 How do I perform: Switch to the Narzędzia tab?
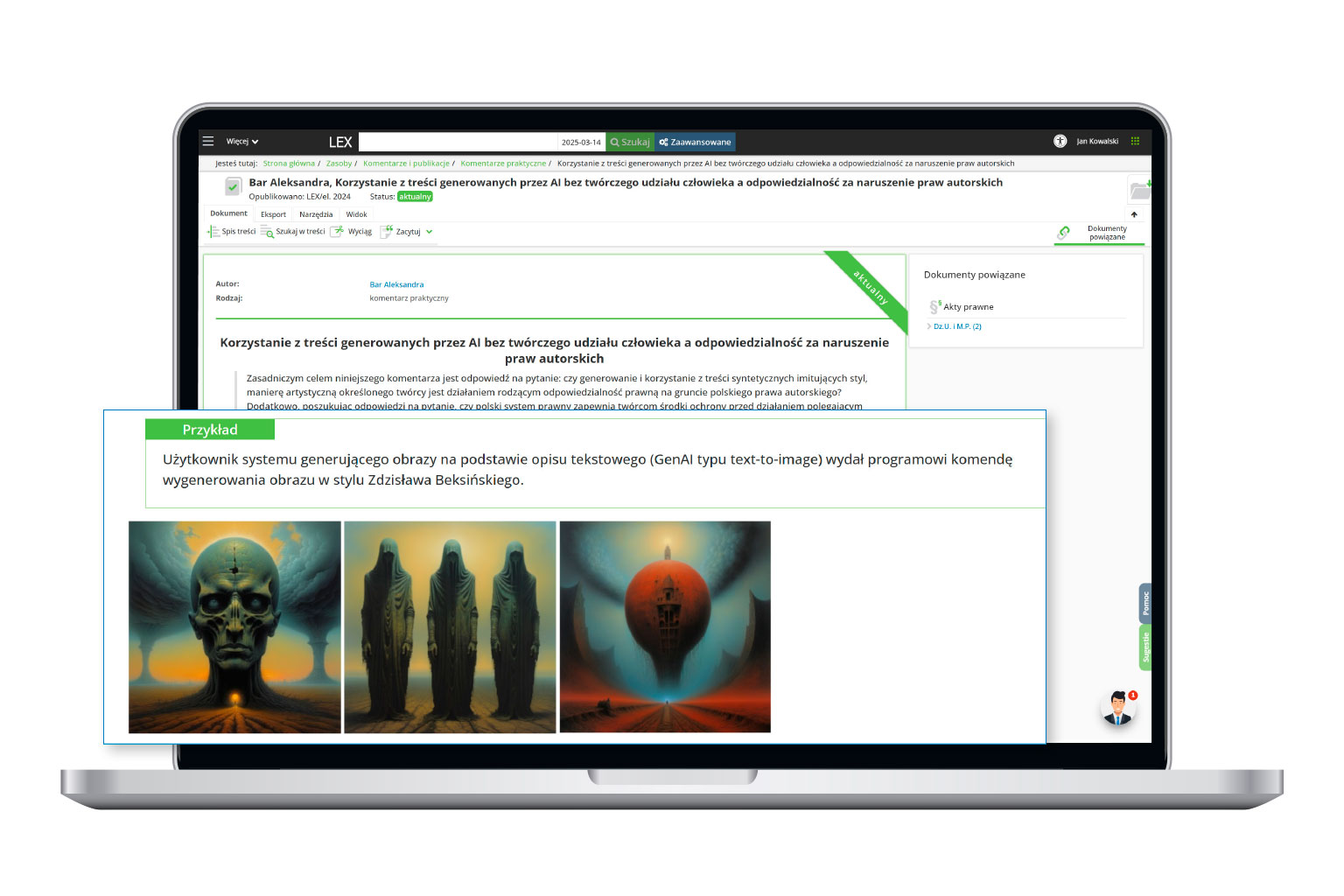pos(316,214)
